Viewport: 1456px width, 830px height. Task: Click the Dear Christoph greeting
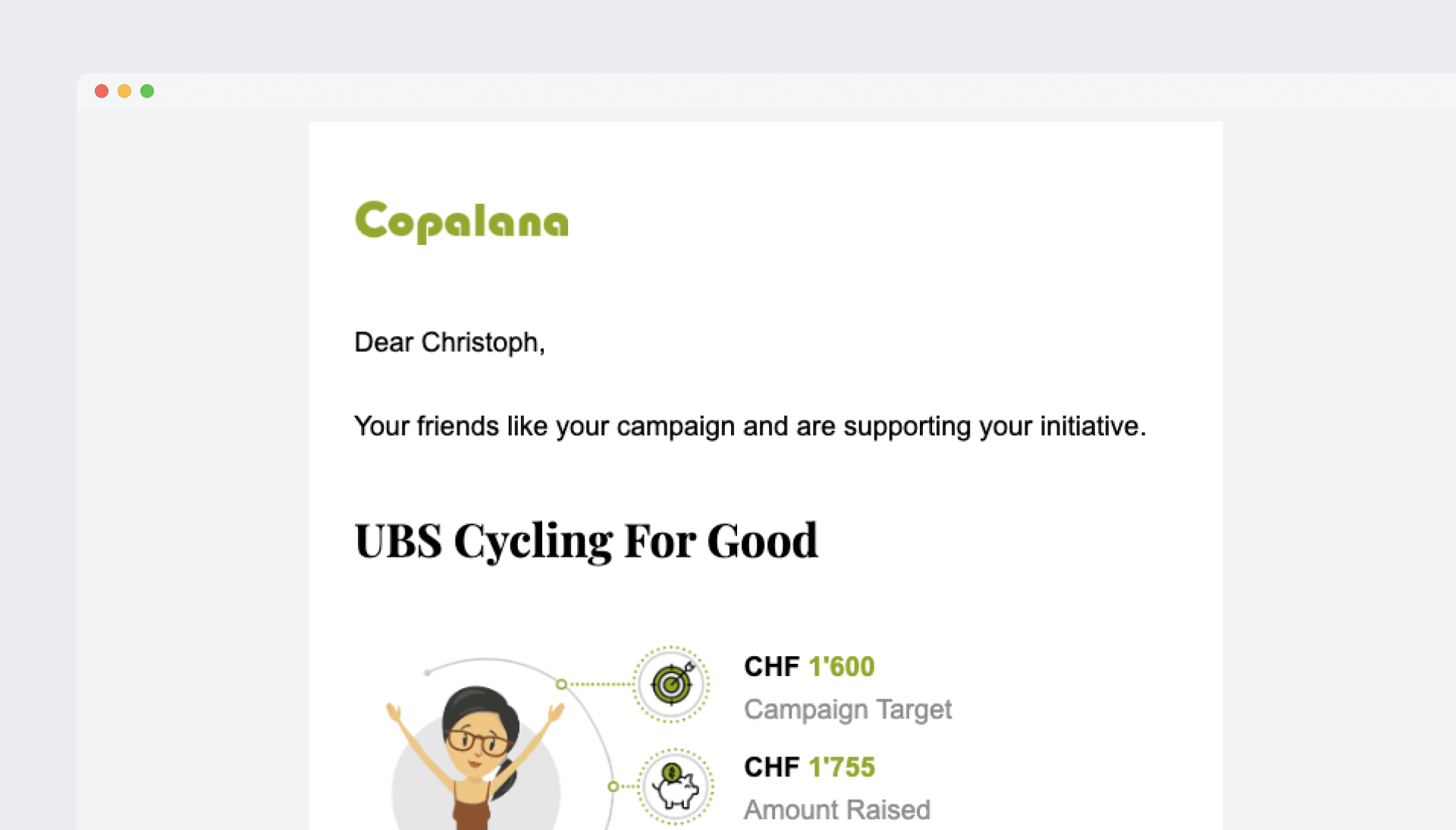449,342
